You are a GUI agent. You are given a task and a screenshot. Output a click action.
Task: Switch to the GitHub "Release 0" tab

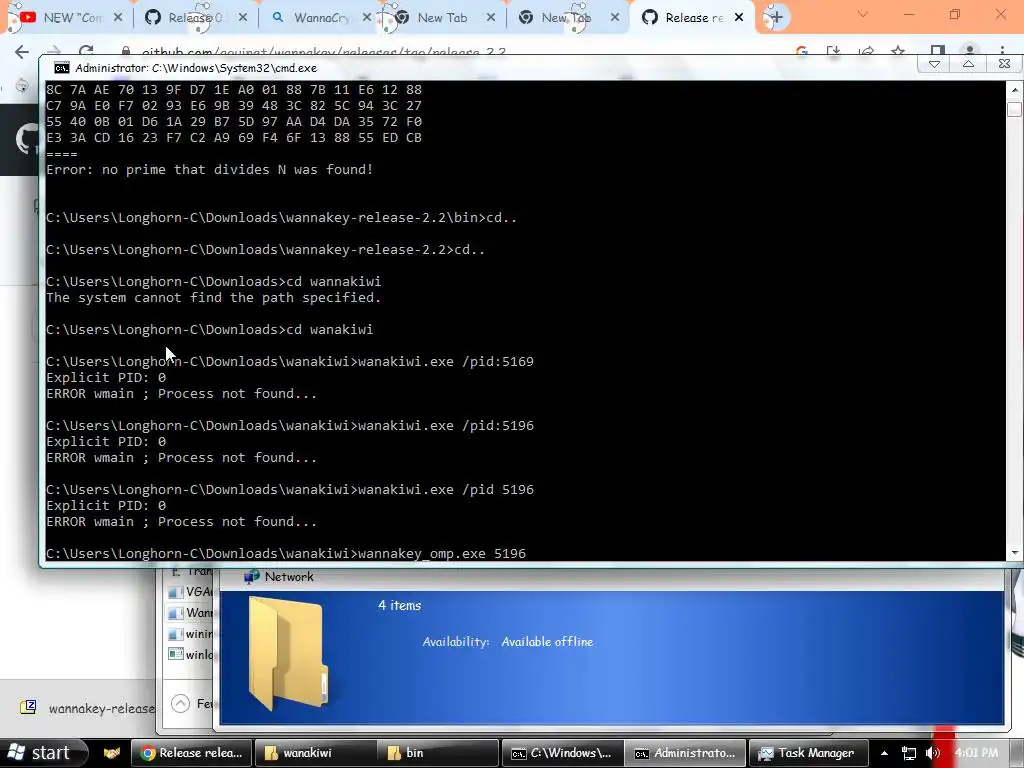coord(195,18)
